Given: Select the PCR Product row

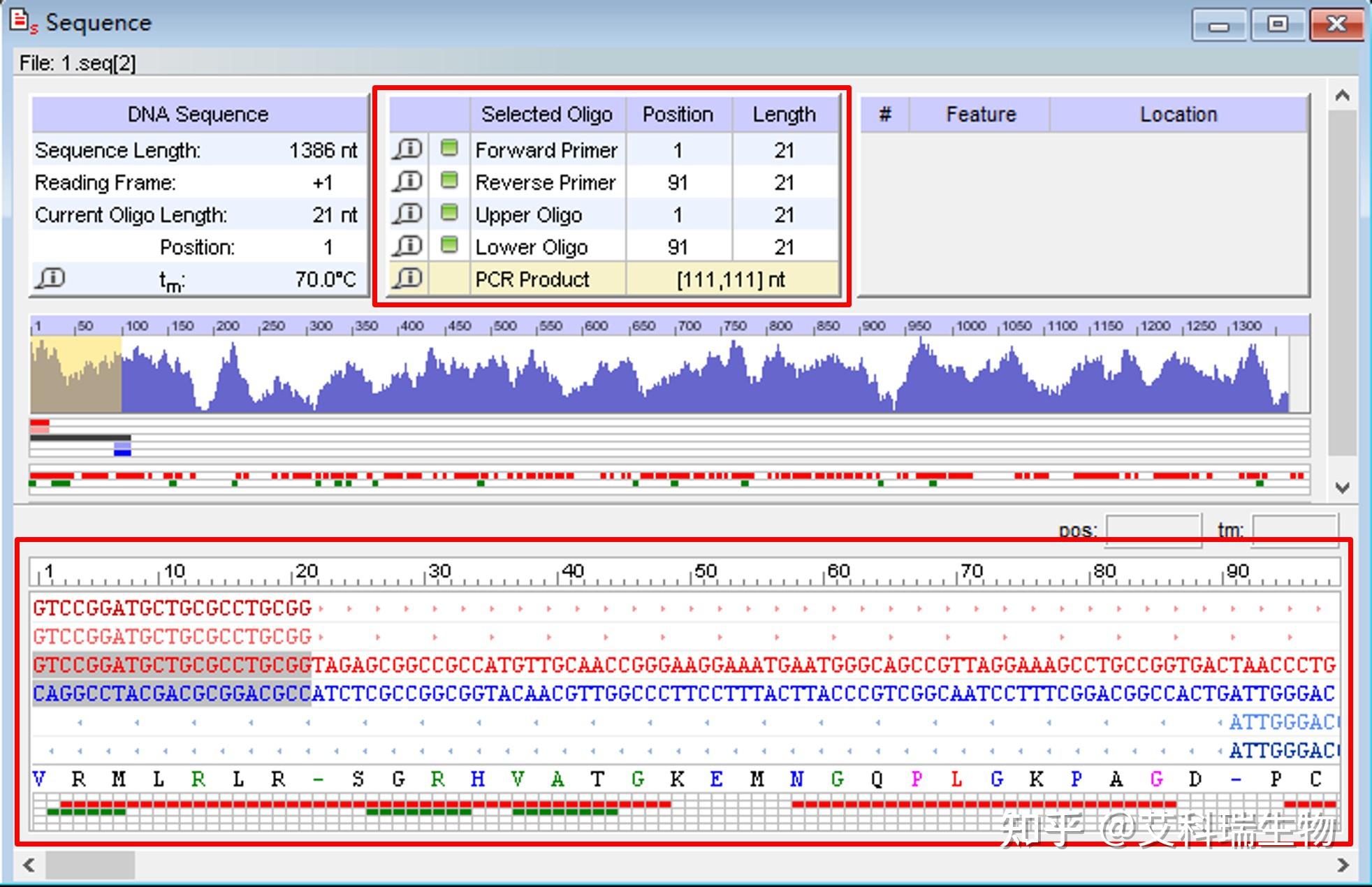Looking at the screenshot, I should (532, 279).
